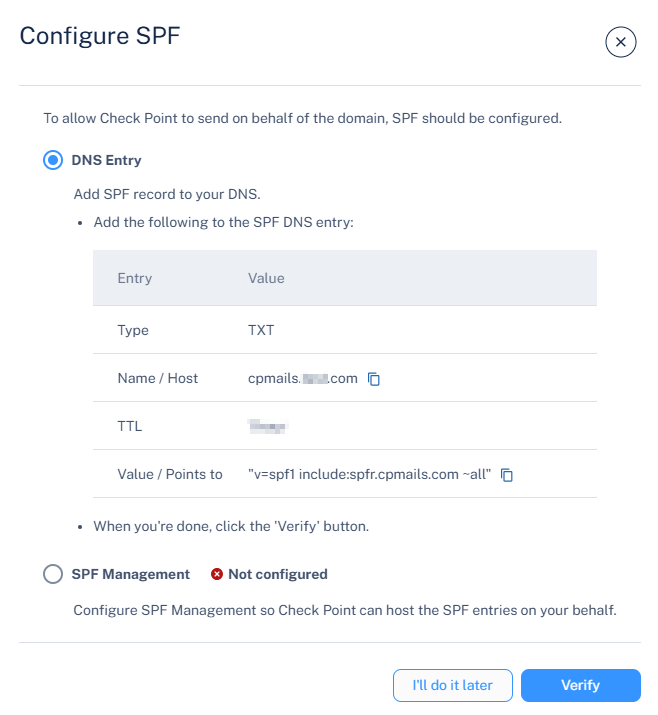
Task: Click the Type row label
Action: point(133,330)
